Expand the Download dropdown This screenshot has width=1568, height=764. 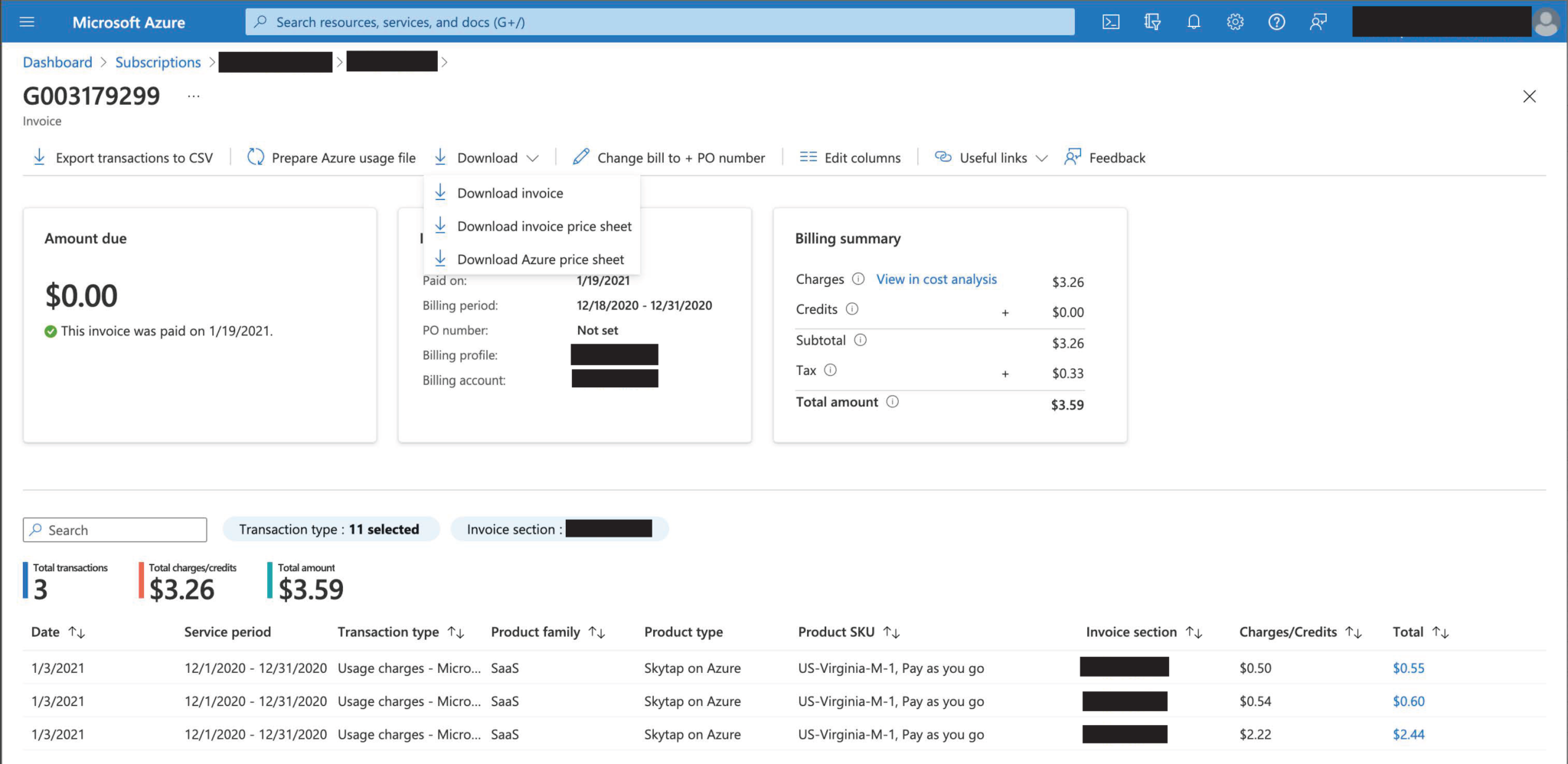pyautogui.click(x=487, y=157)
